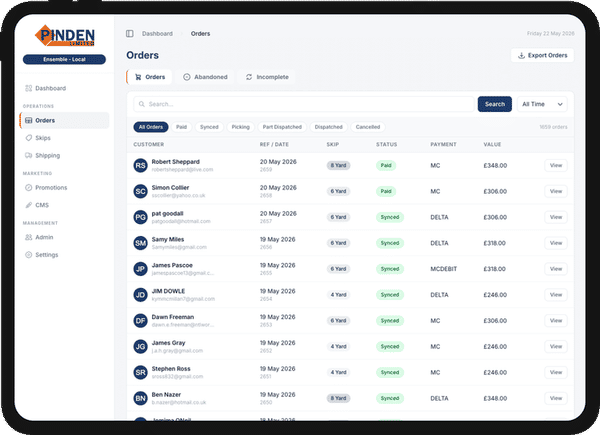Click the Search button

pos(495,104)
